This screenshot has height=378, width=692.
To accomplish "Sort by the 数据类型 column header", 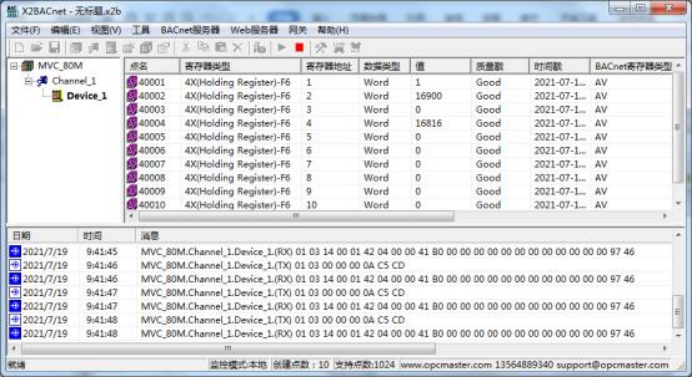I will (x=385, y=66).
